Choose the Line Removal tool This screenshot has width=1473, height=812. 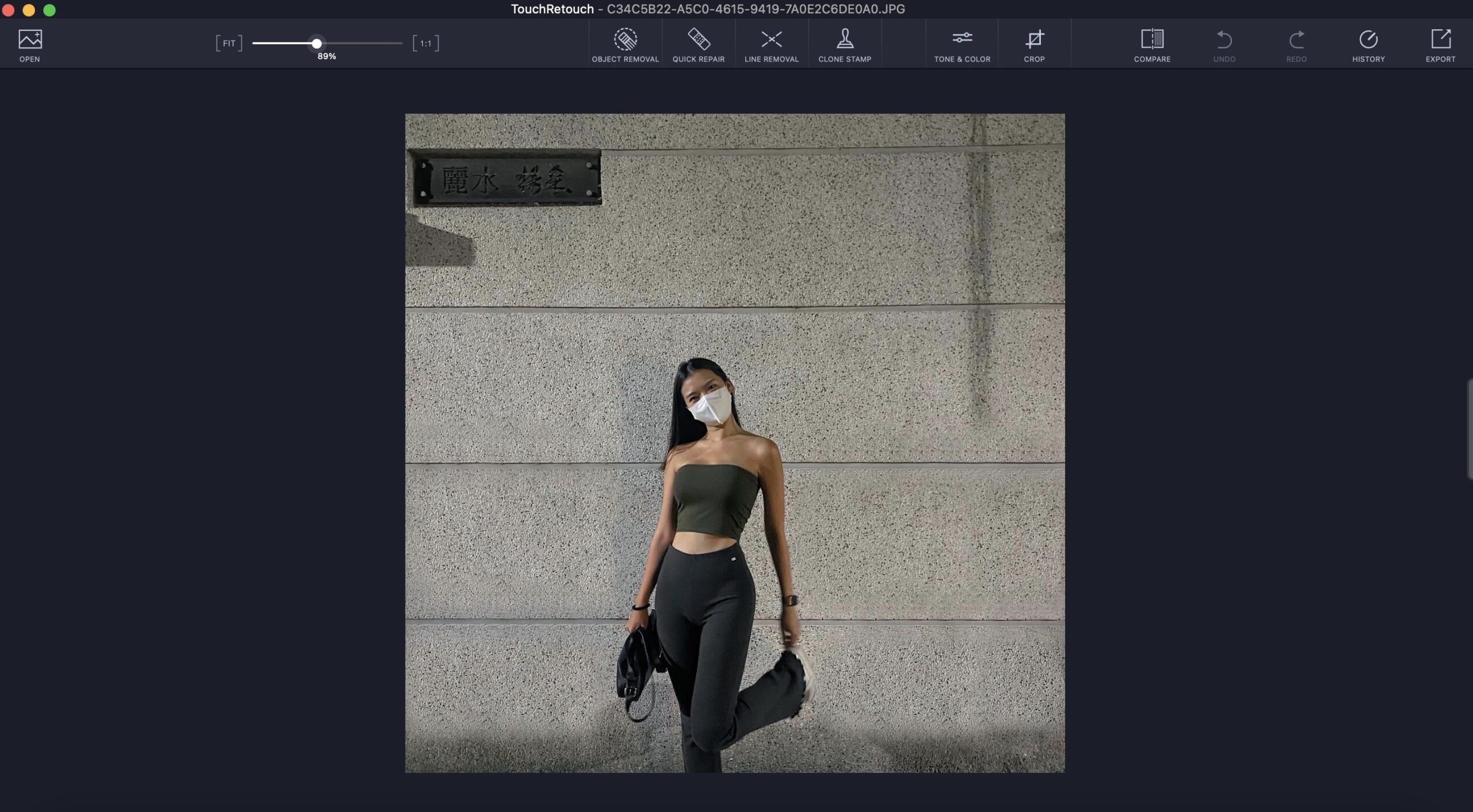[x=772, y=45]
